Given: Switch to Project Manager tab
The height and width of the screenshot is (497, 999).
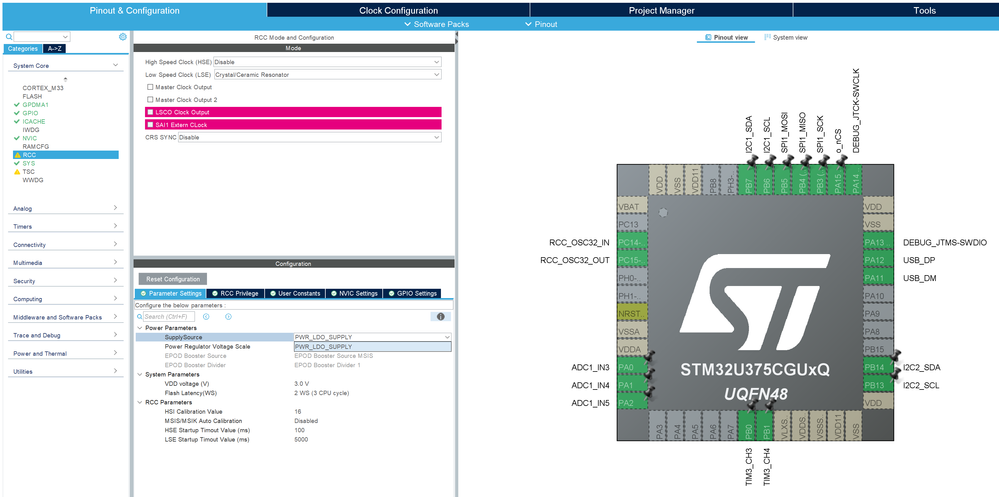Looking at the screenshot, I should click(661, 10).
